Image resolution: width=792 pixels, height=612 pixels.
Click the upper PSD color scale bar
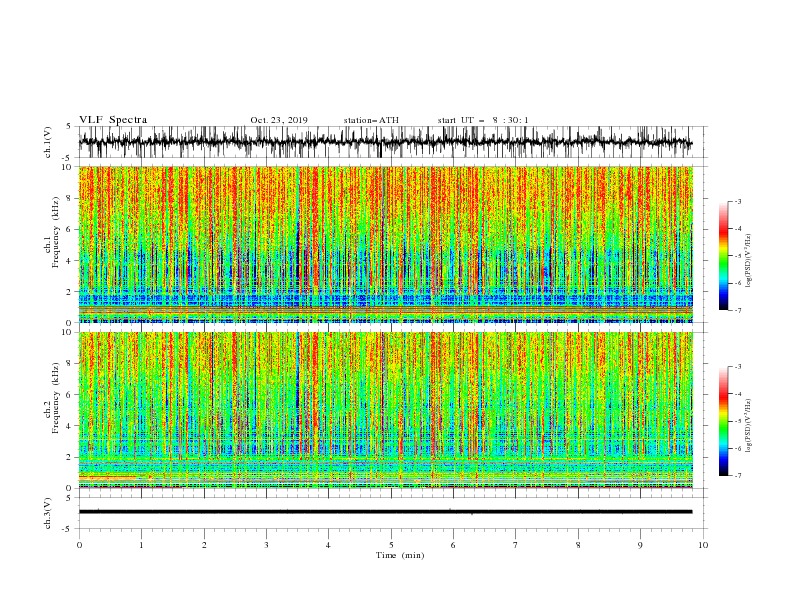click(723, 255)
